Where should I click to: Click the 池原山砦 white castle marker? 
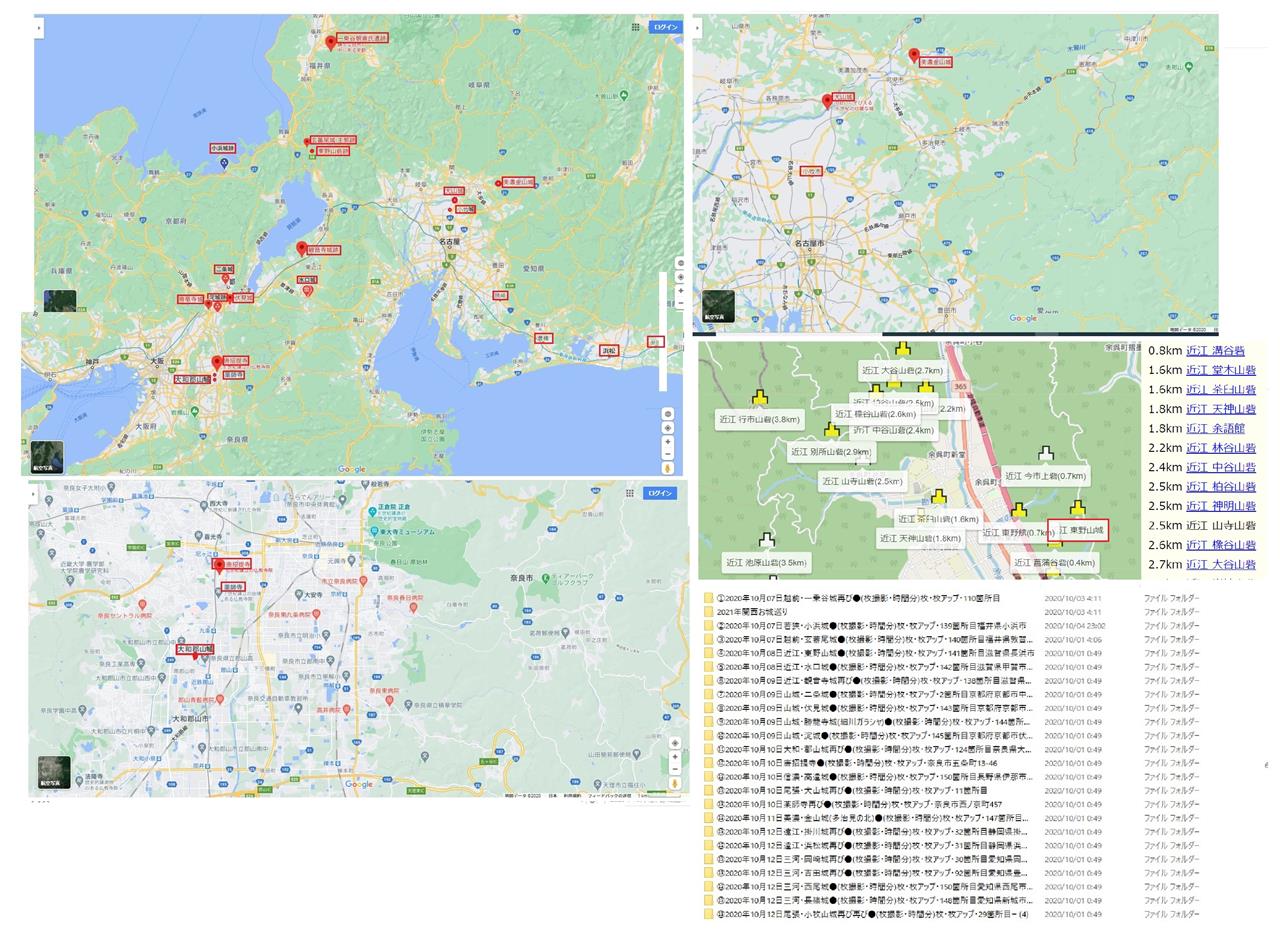click(x=766, y=540)
